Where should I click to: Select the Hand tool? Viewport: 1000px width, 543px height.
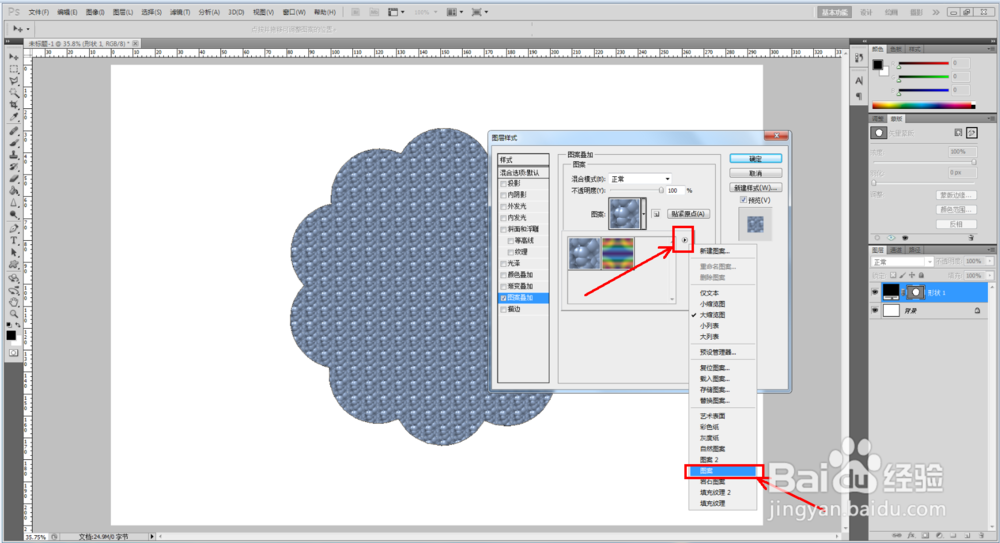(x=13, y=302)
